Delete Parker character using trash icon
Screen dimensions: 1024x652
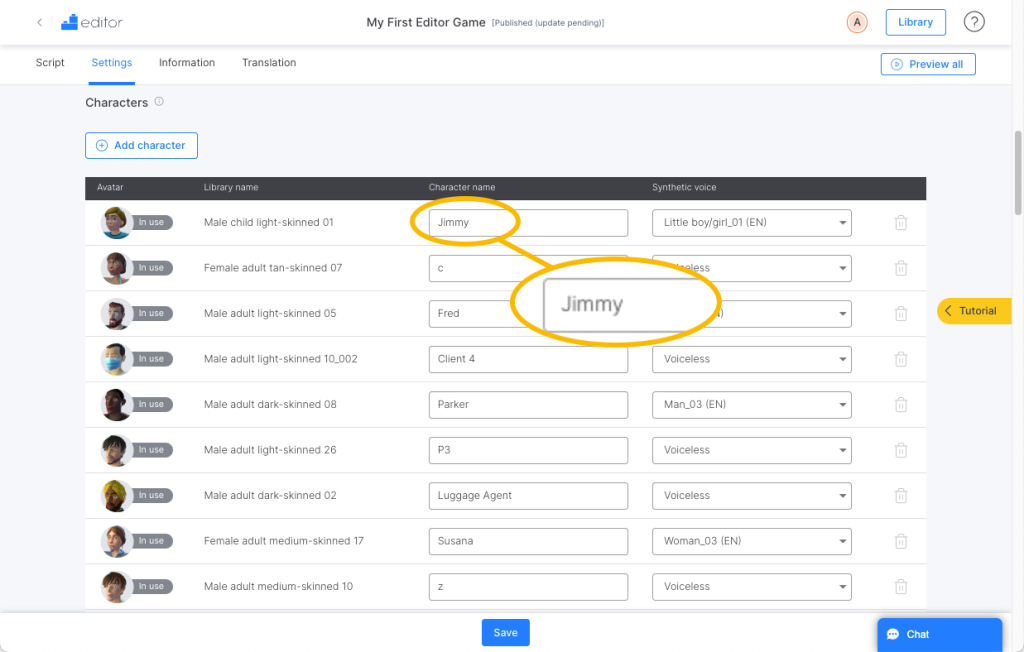901,404
